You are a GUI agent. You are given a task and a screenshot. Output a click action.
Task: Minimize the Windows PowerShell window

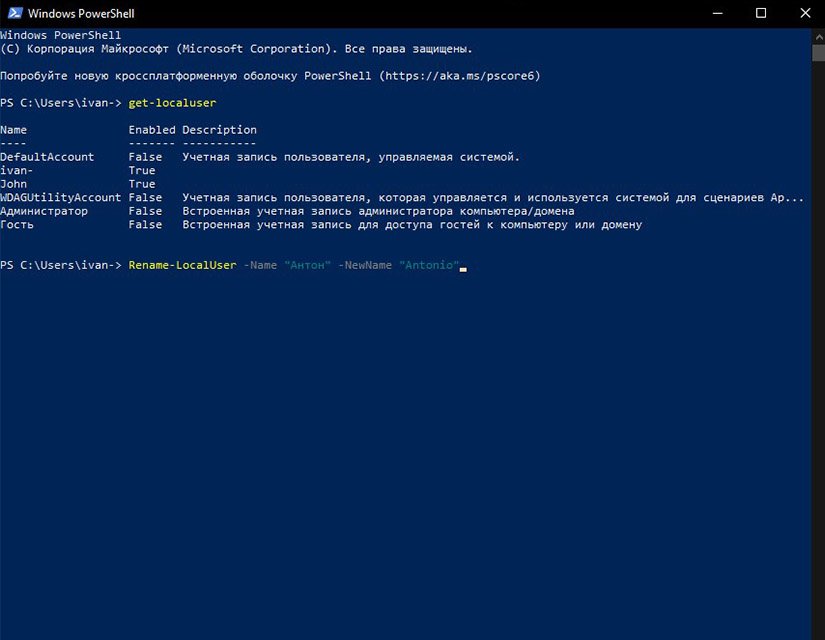pyautogui.click(x=718, y=13)
